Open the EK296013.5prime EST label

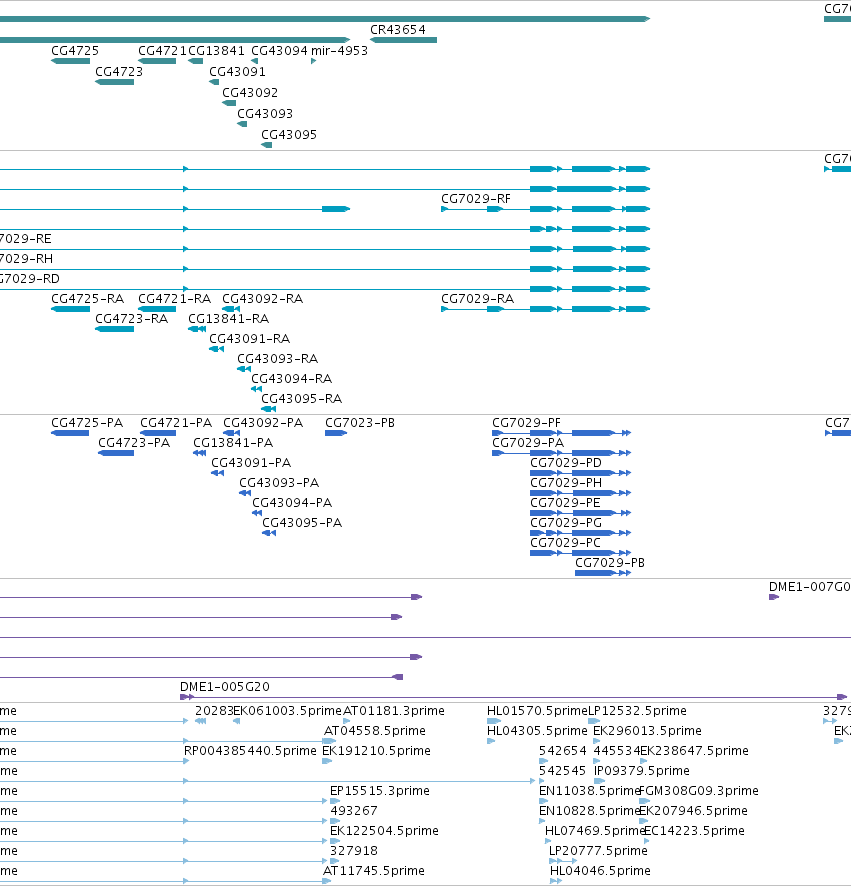pyautogui.click(x=648, y=731)
